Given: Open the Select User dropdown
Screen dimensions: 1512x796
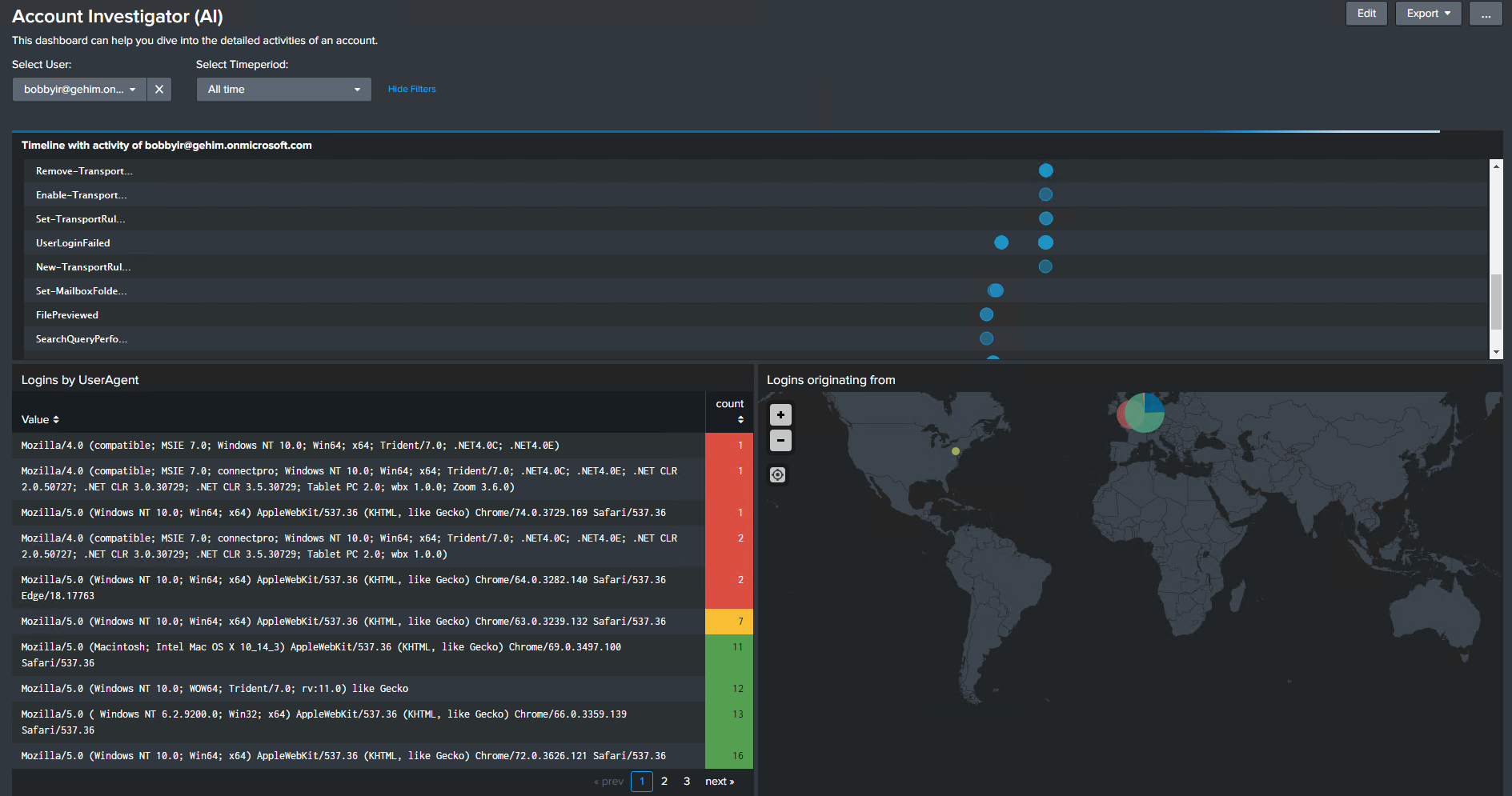Looking at the screenshot, I should click(79, 90).
